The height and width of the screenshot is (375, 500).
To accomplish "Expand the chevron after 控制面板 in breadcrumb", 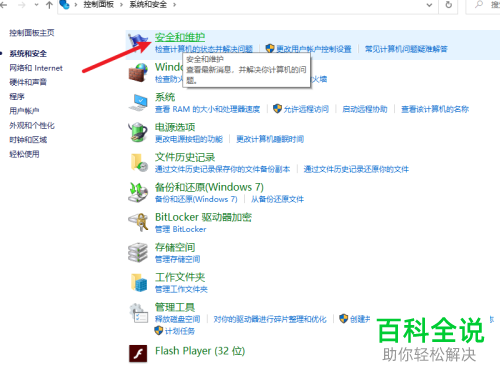I will click(121, 5).
